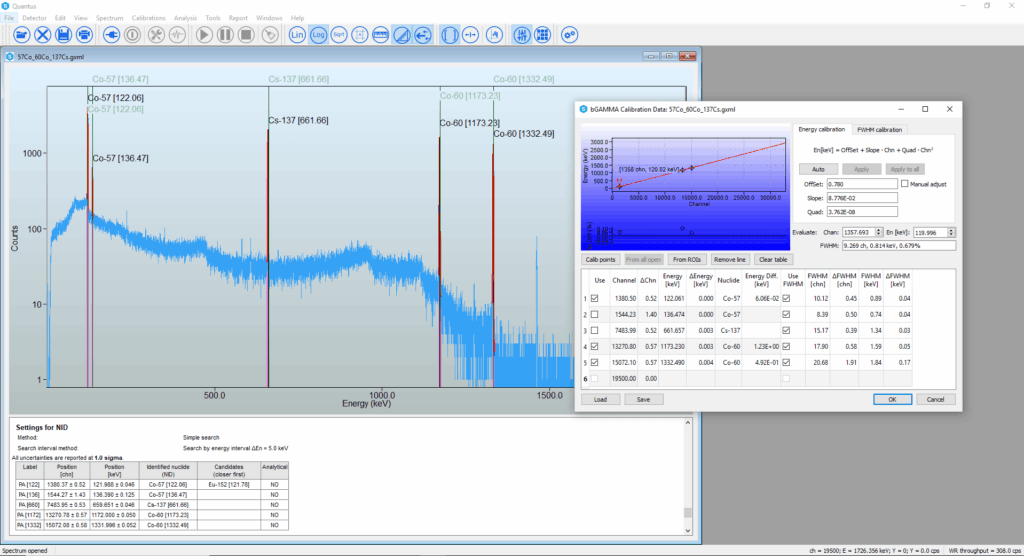Enable Use checkbox for row 2 Co-57 136.474
Image resolution: width=1024 pixels, height=556 pixels.
pyautogui.click(x=594, y=314)
